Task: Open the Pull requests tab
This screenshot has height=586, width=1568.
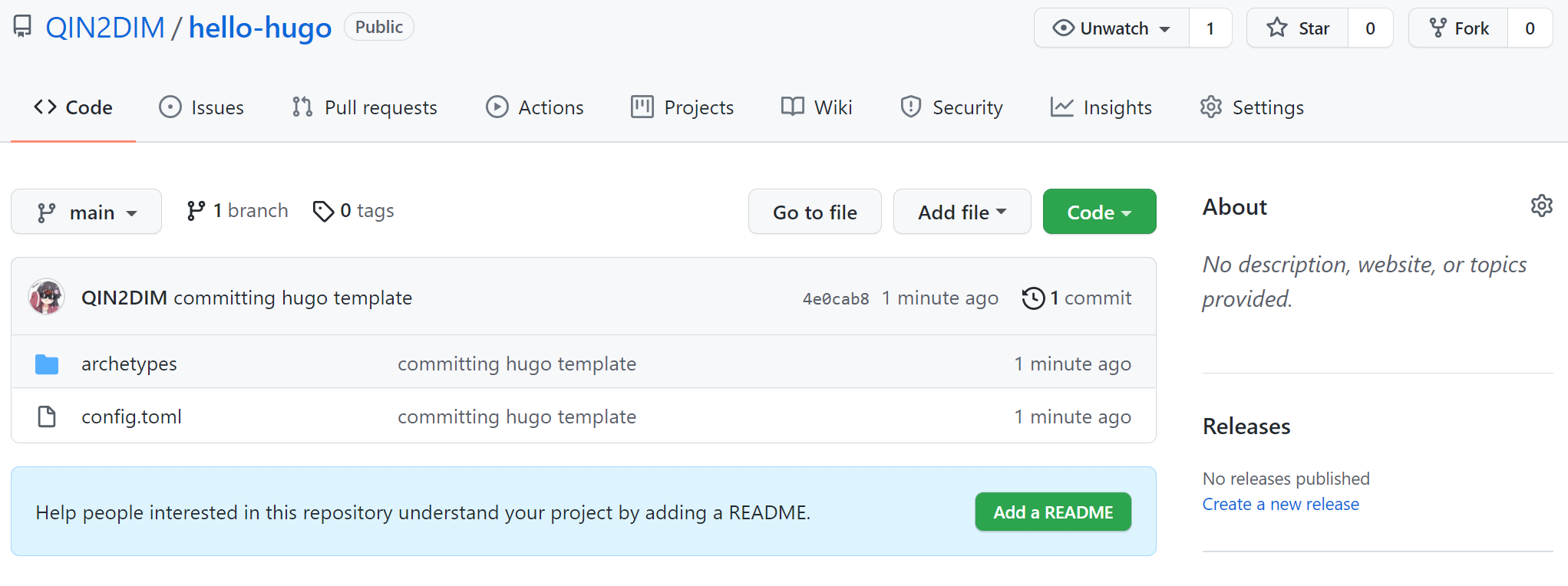Action: (365, 107)
